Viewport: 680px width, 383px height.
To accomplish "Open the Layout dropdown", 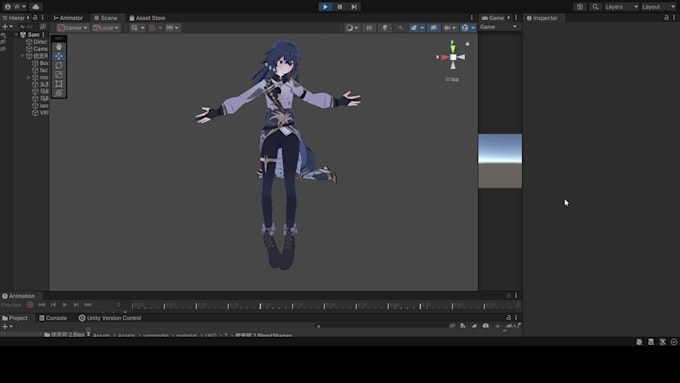I will 658,7.
